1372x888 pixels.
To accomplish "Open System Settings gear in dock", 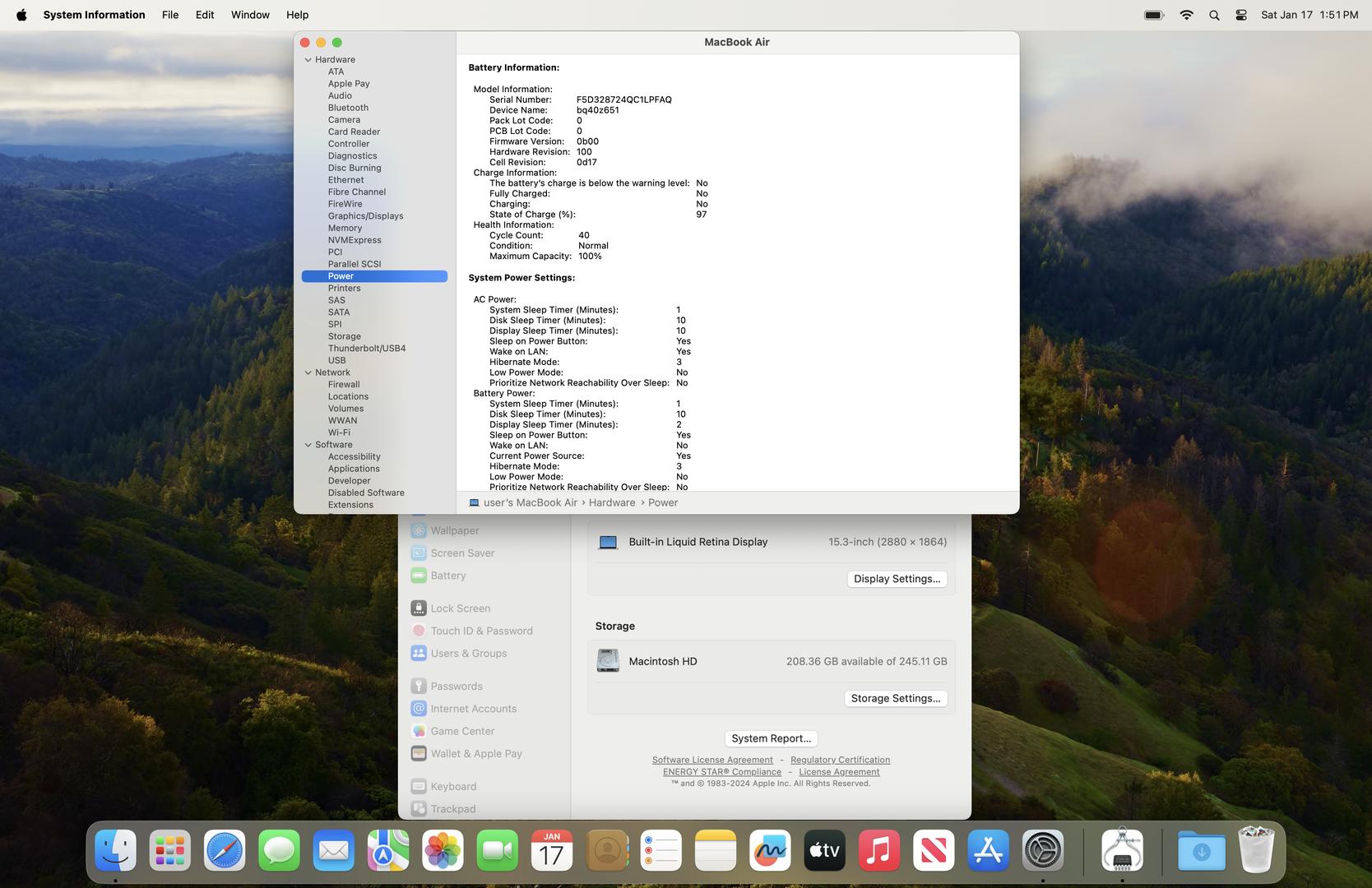I will click(x=1042, y=850).
